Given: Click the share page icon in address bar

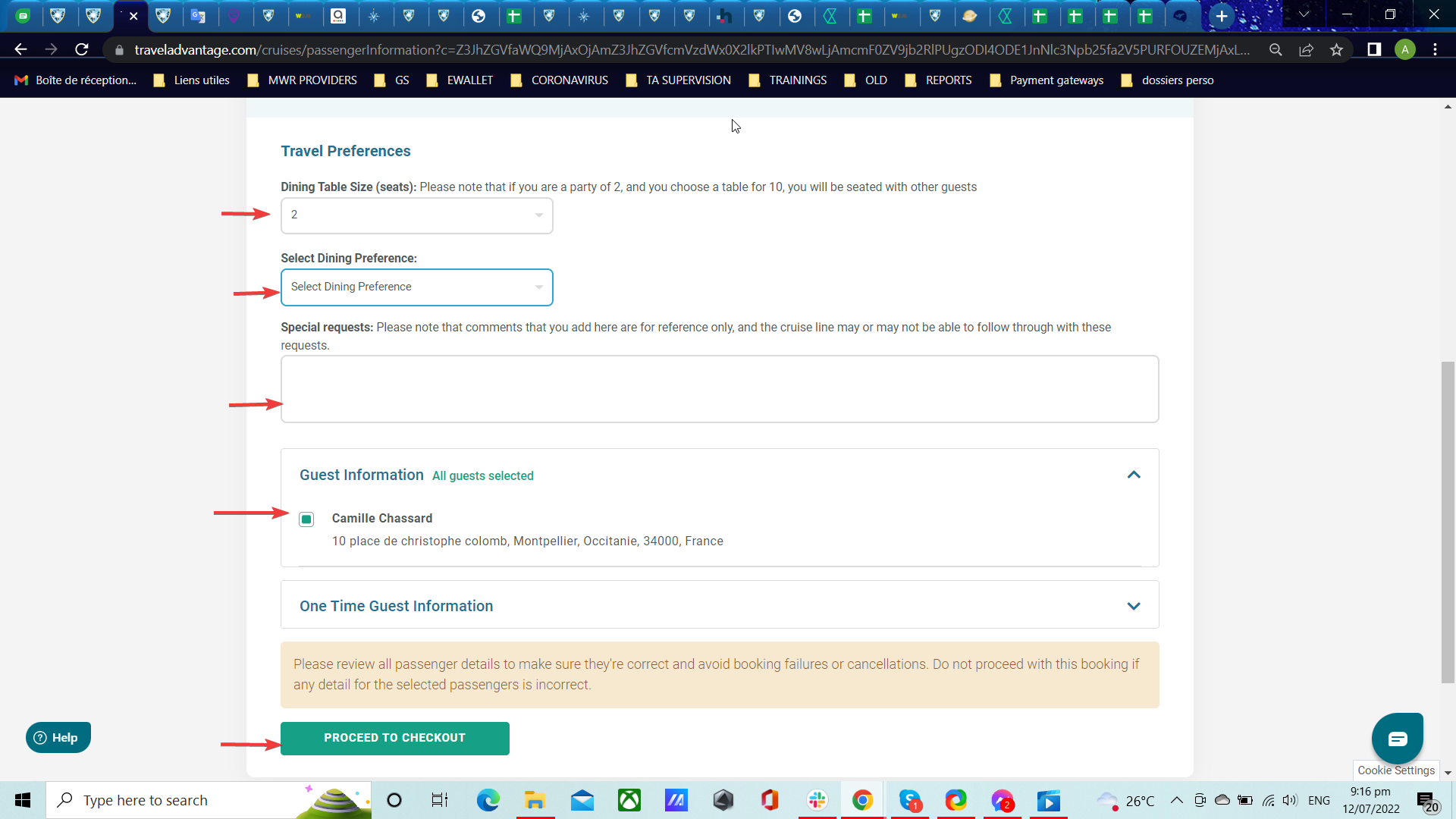Looking at the screenshot, I should 1306,50.
